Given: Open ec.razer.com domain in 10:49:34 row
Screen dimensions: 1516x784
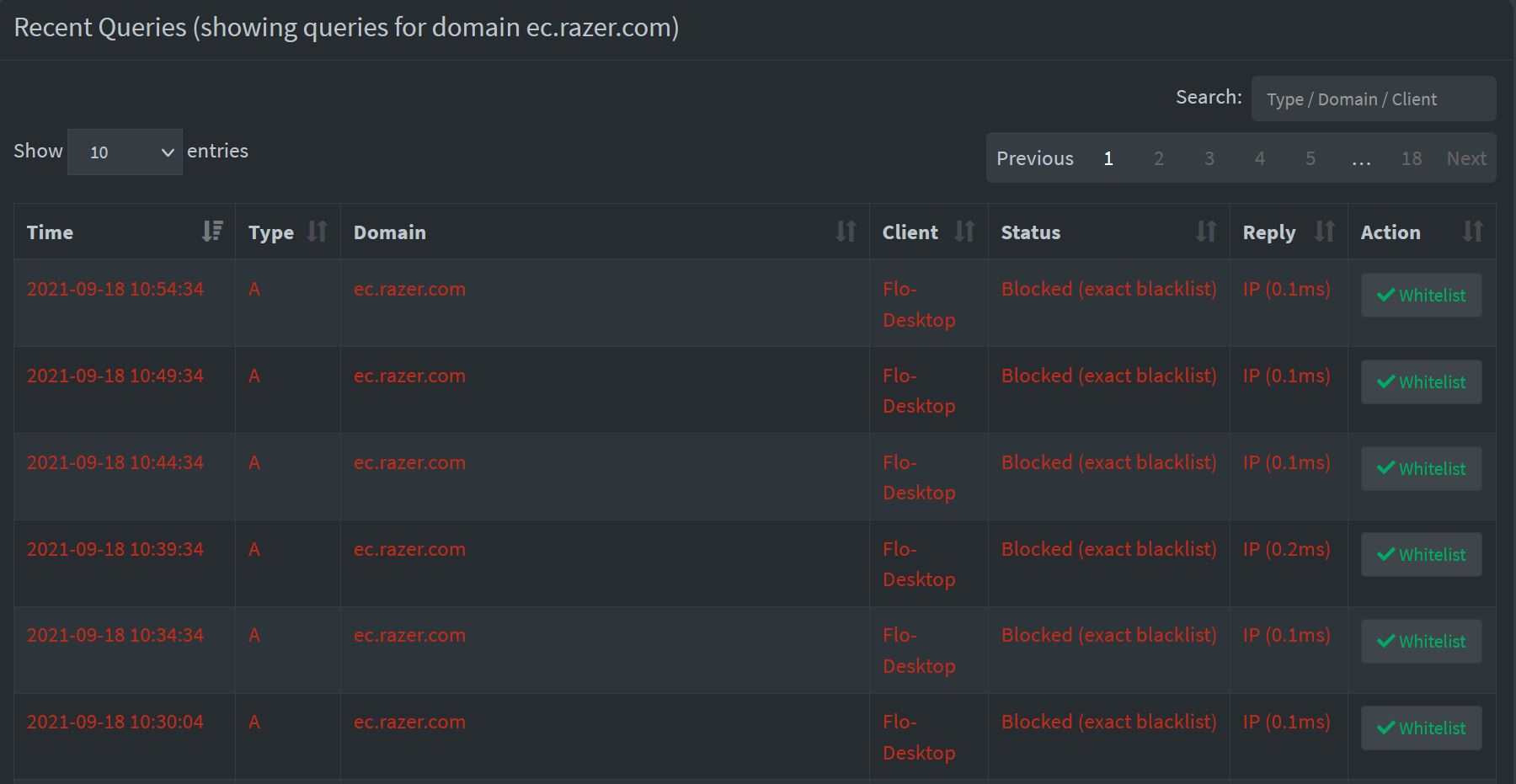Looking at the screenshot, I should pyautogui.click(x=409, y=376).
